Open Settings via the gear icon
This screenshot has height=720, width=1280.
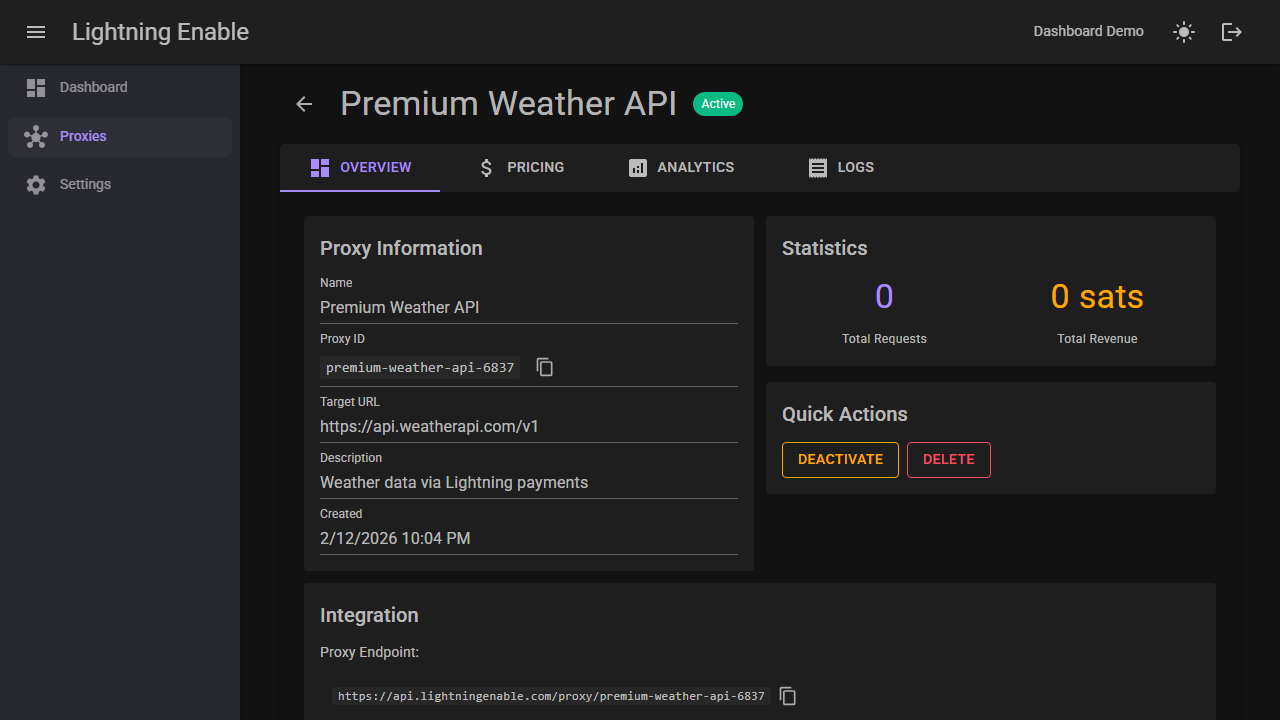[36, 184]
